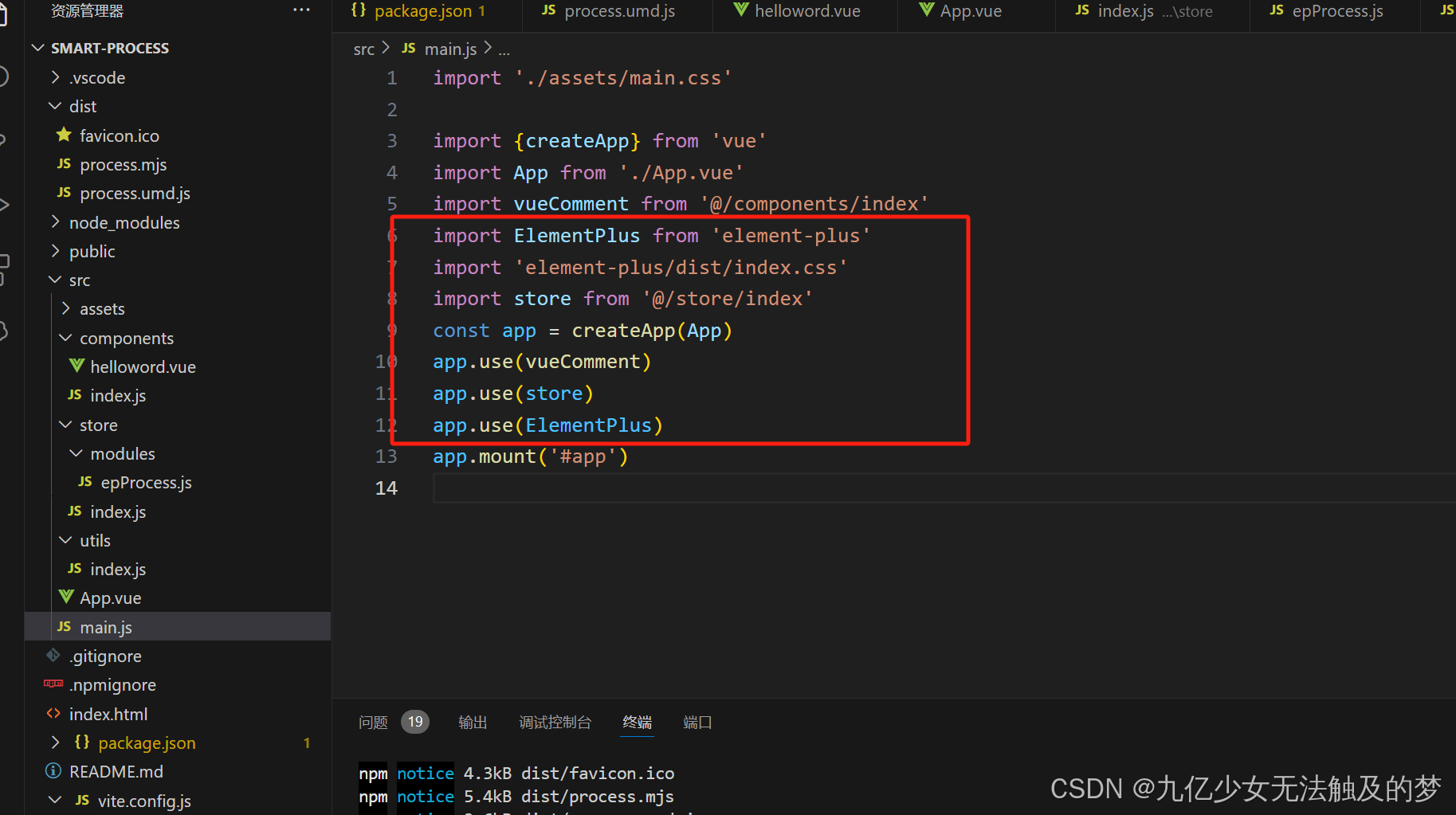Open favicon.ico with star icon
The image size is (1456, 815).
pyautogui.click(x=119, y=135)
